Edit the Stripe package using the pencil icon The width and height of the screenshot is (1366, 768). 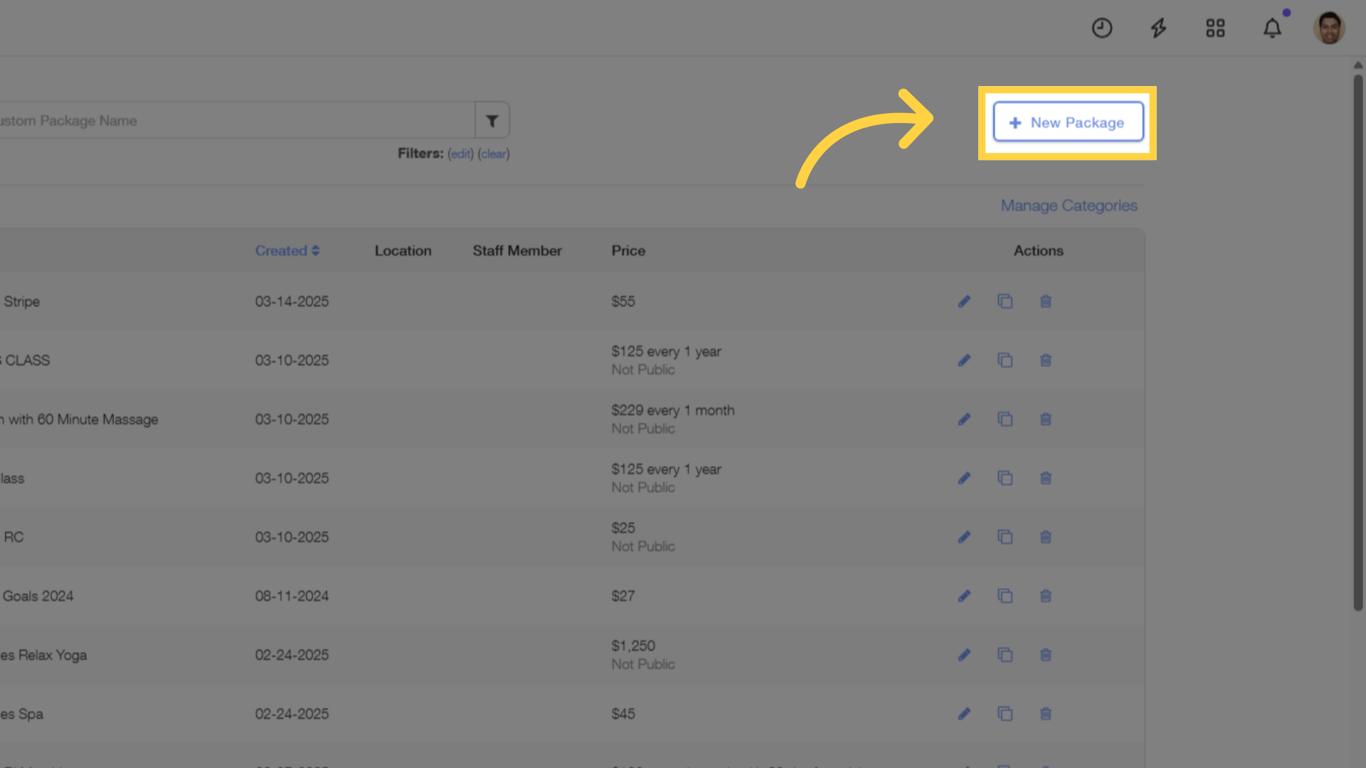tap(964, 301)
